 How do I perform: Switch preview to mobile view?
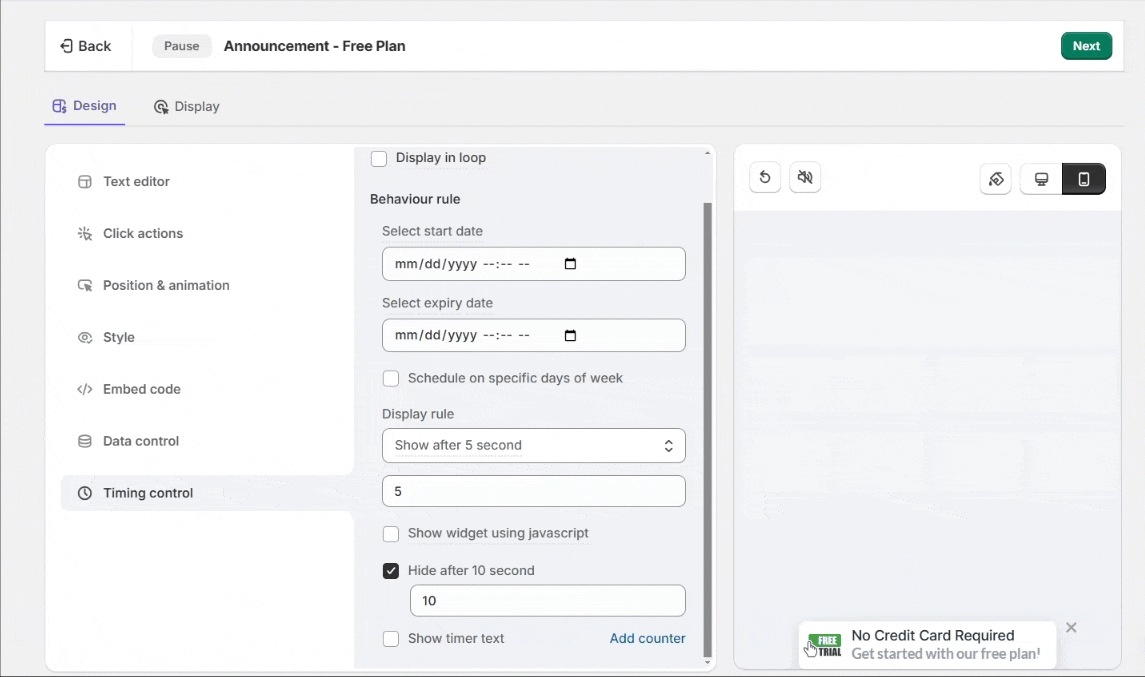coord(1084,179)
